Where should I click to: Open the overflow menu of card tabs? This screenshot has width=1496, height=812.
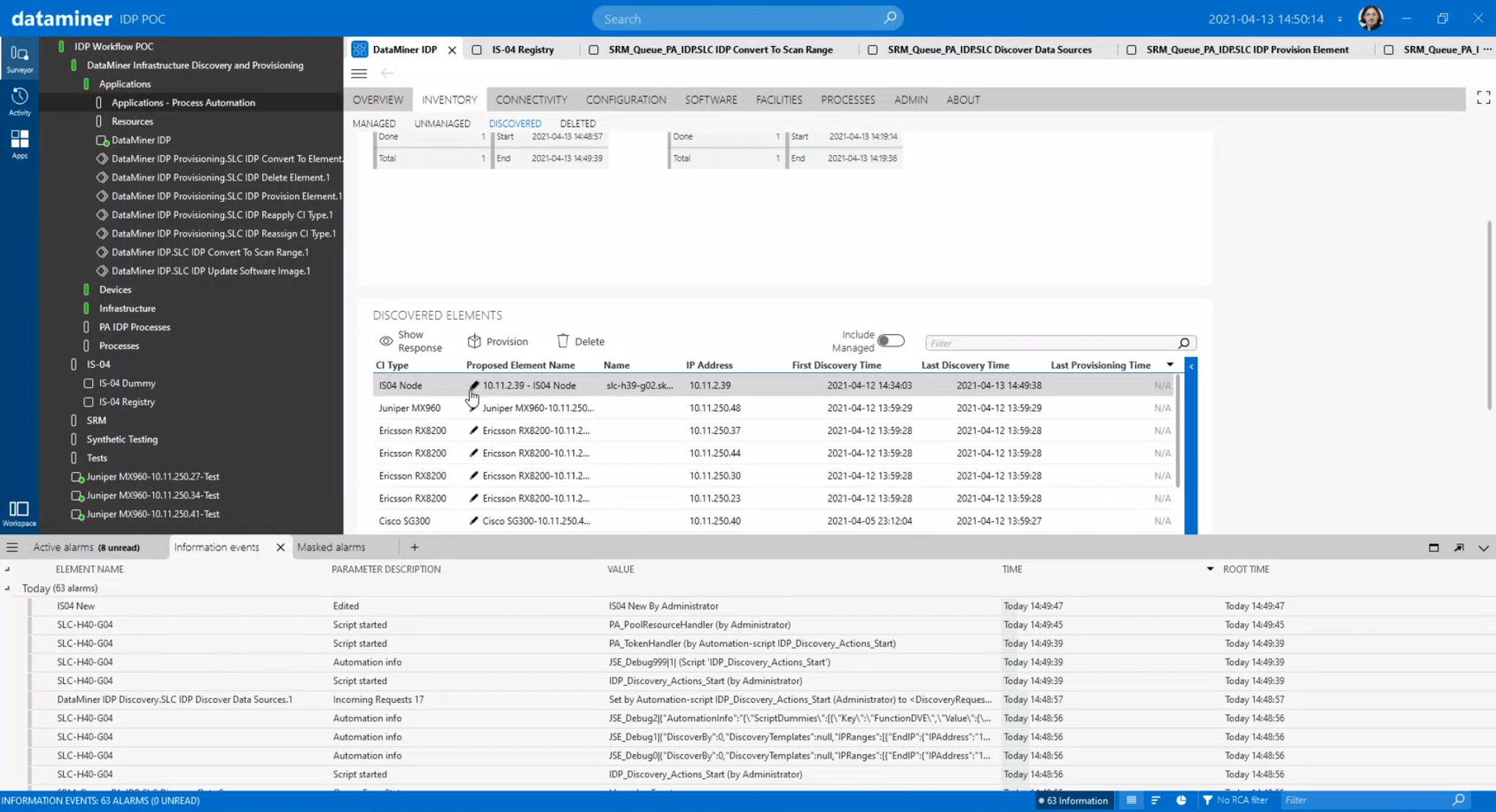coord(1487,50)
